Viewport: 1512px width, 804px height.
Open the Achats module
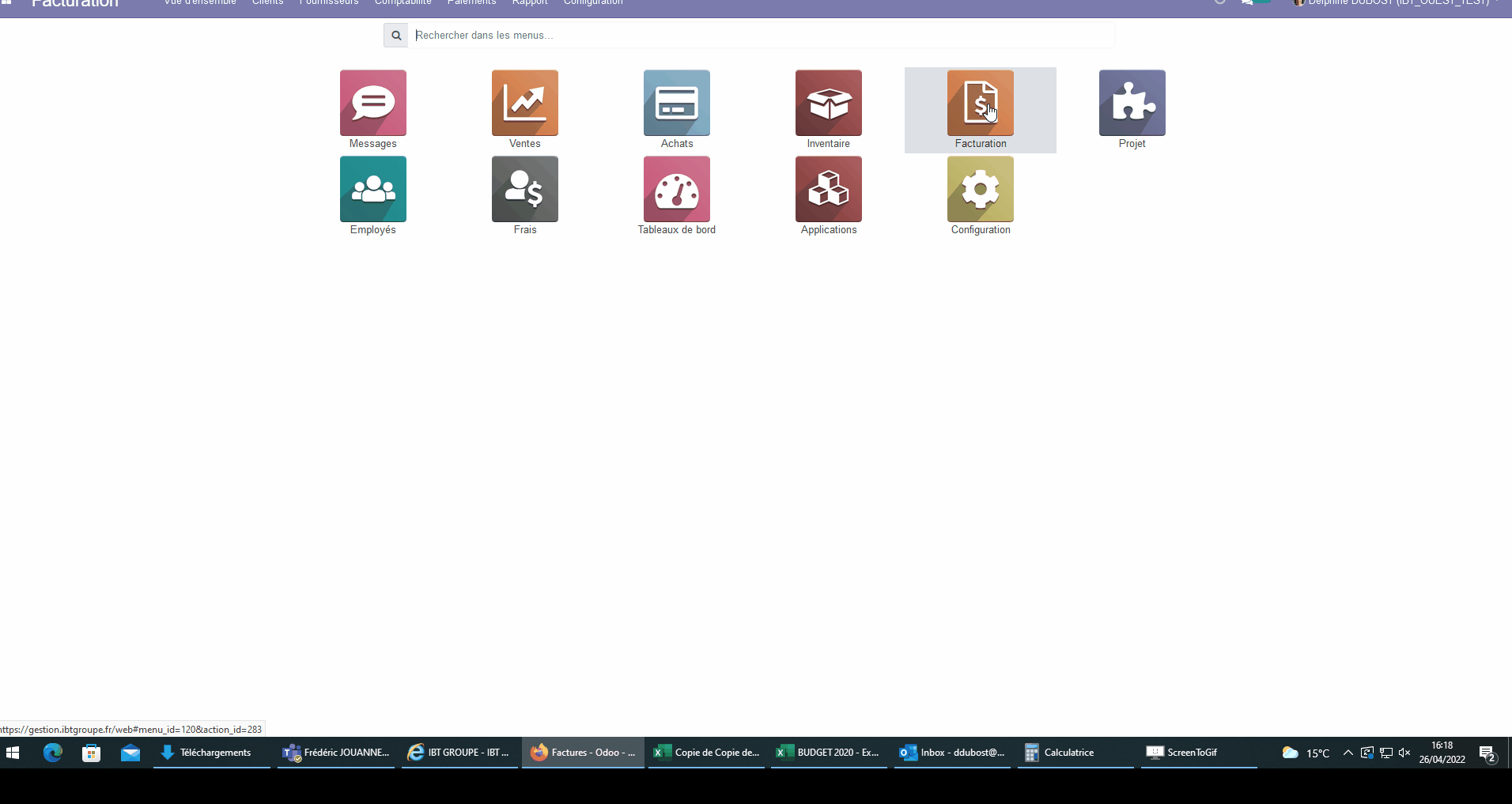tap(676, 104)
